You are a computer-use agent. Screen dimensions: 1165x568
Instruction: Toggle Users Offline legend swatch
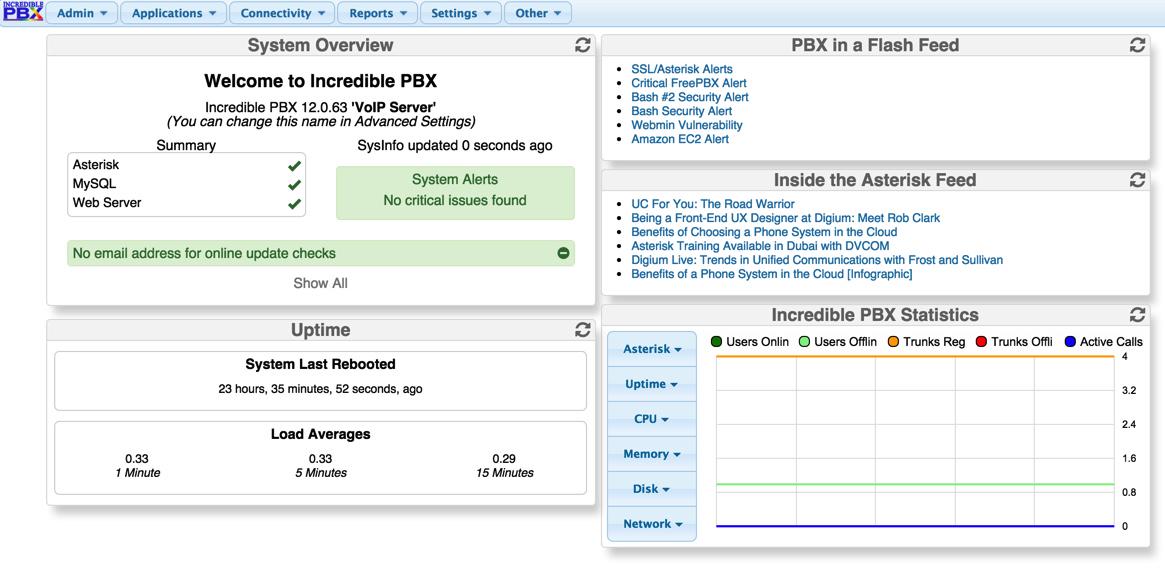pos(805,342)
